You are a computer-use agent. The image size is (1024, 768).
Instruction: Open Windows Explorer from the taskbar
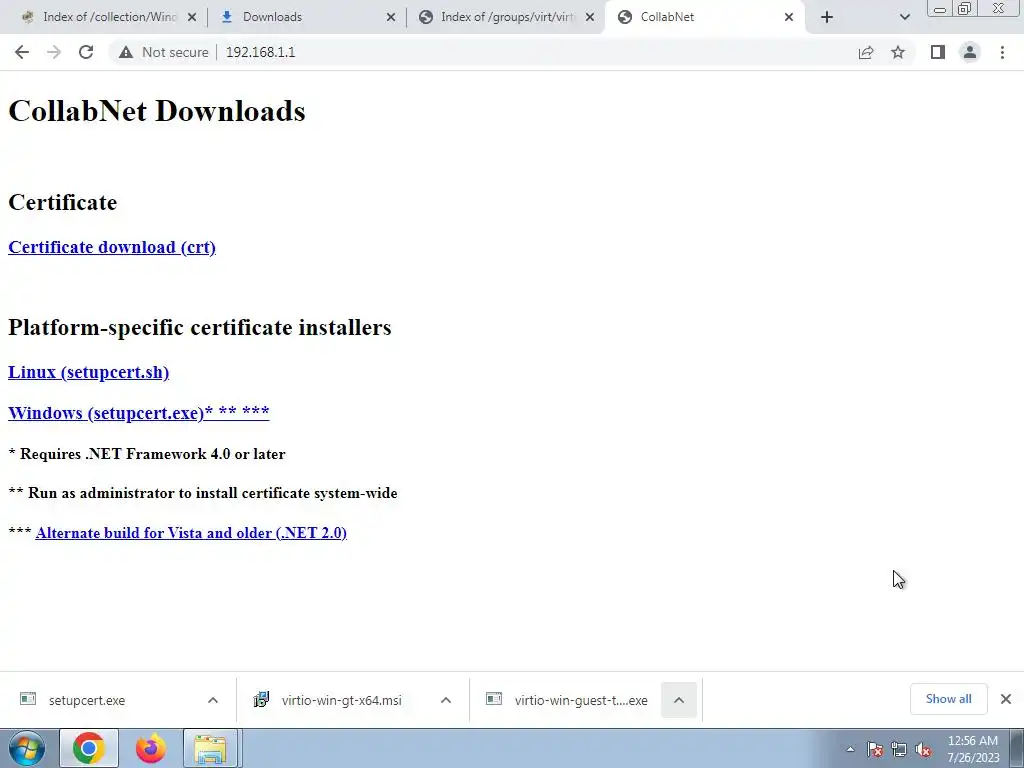coord(211,748)
